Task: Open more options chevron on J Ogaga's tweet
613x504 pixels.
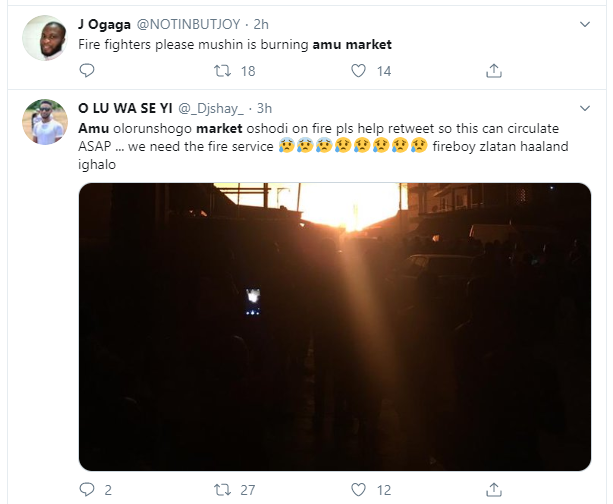Action: click(x=585, y=24)
